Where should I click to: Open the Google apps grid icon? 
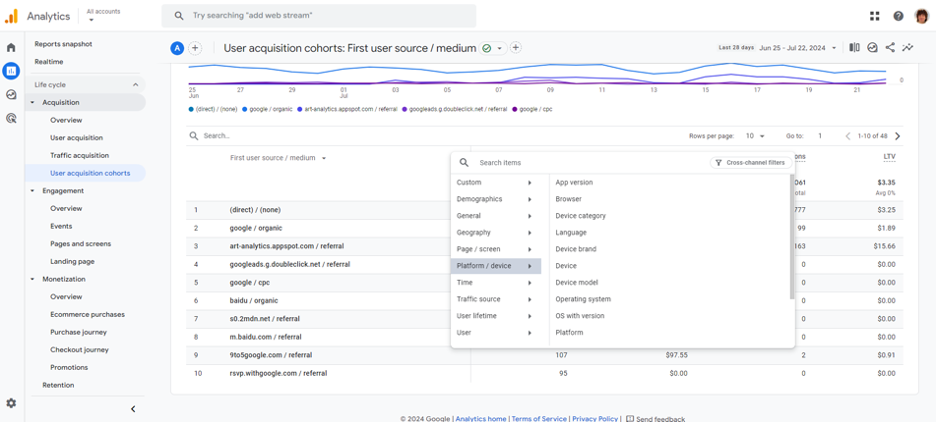[875, 16]
